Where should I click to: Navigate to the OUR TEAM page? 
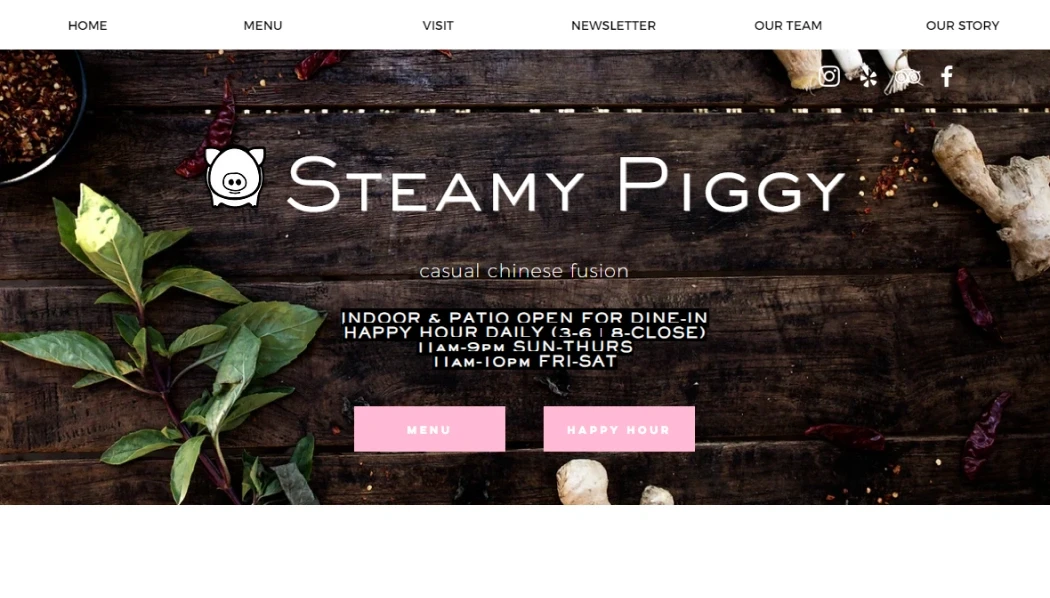tap(788, 25)
